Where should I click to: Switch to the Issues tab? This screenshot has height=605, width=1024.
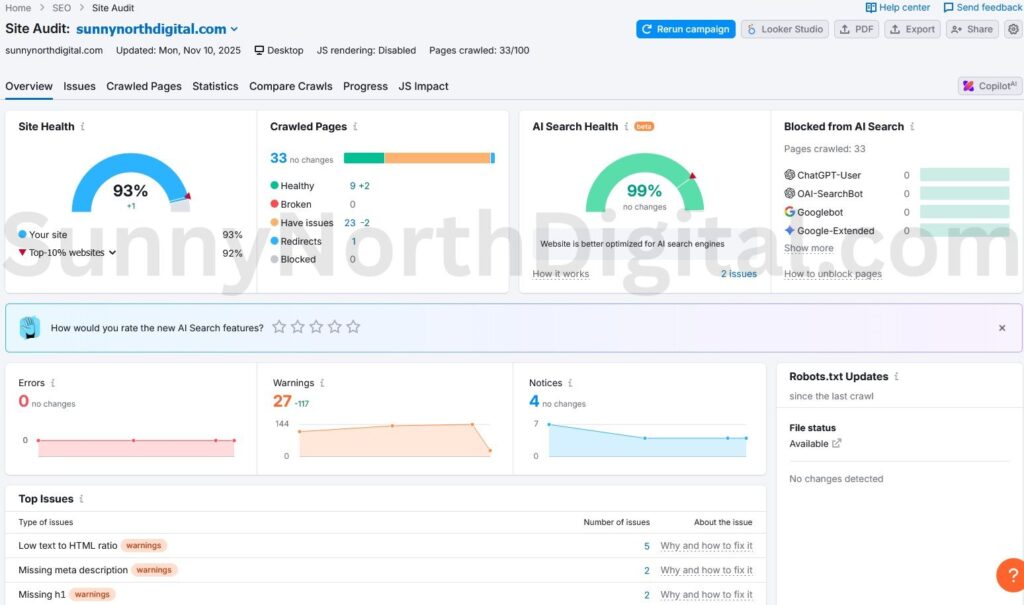[77, 86]
